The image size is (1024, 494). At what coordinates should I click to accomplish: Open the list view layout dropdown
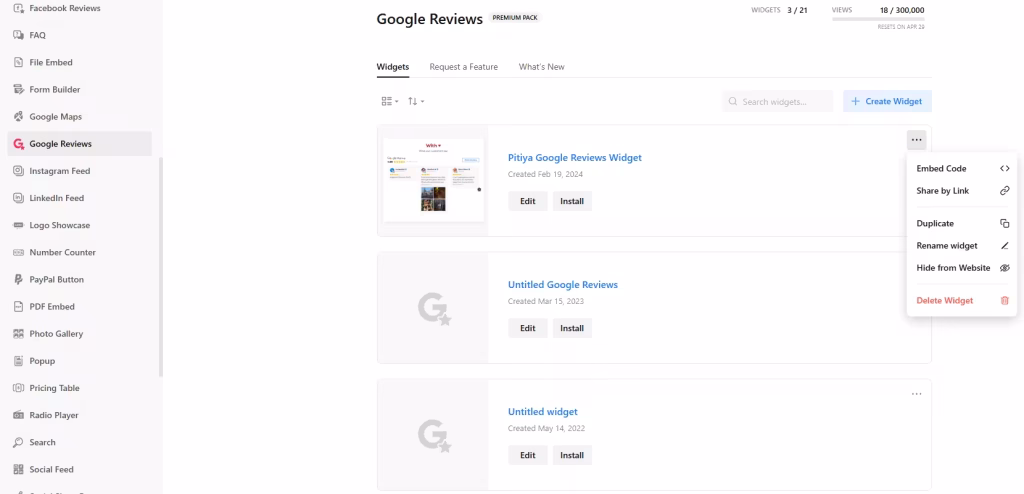click(389, 101)
